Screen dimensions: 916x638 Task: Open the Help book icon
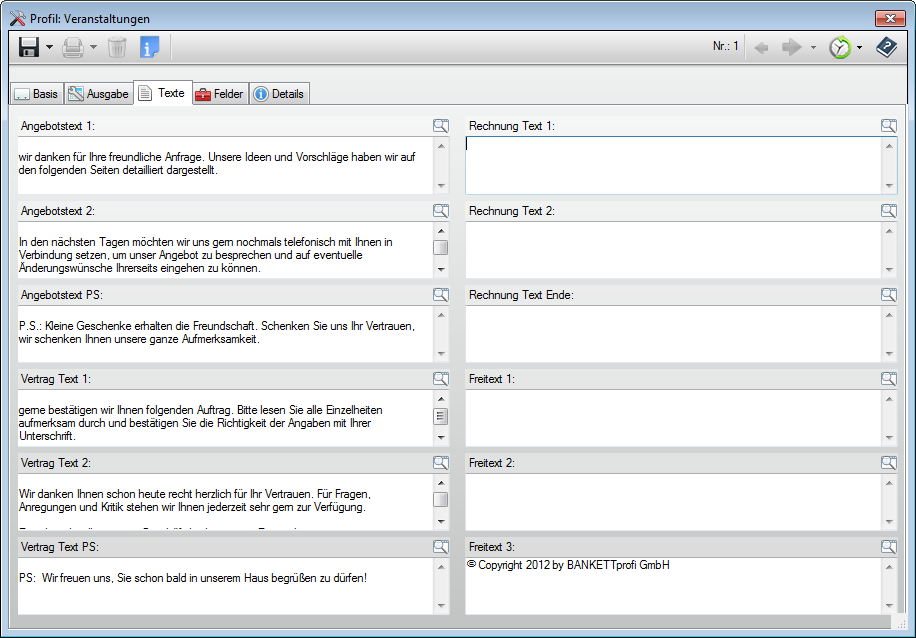pos(886,47)
